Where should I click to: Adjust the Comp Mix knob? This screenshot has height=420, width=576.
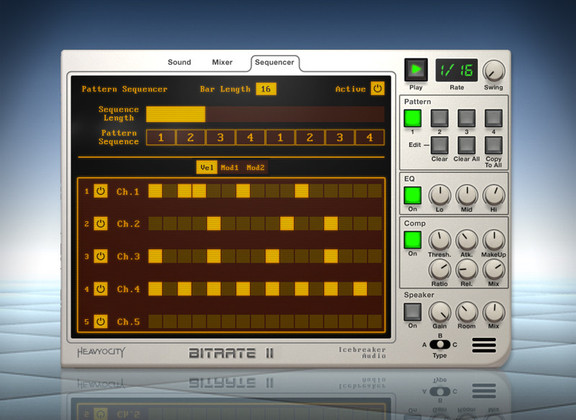pyautogui.click(x=494, y=269)
